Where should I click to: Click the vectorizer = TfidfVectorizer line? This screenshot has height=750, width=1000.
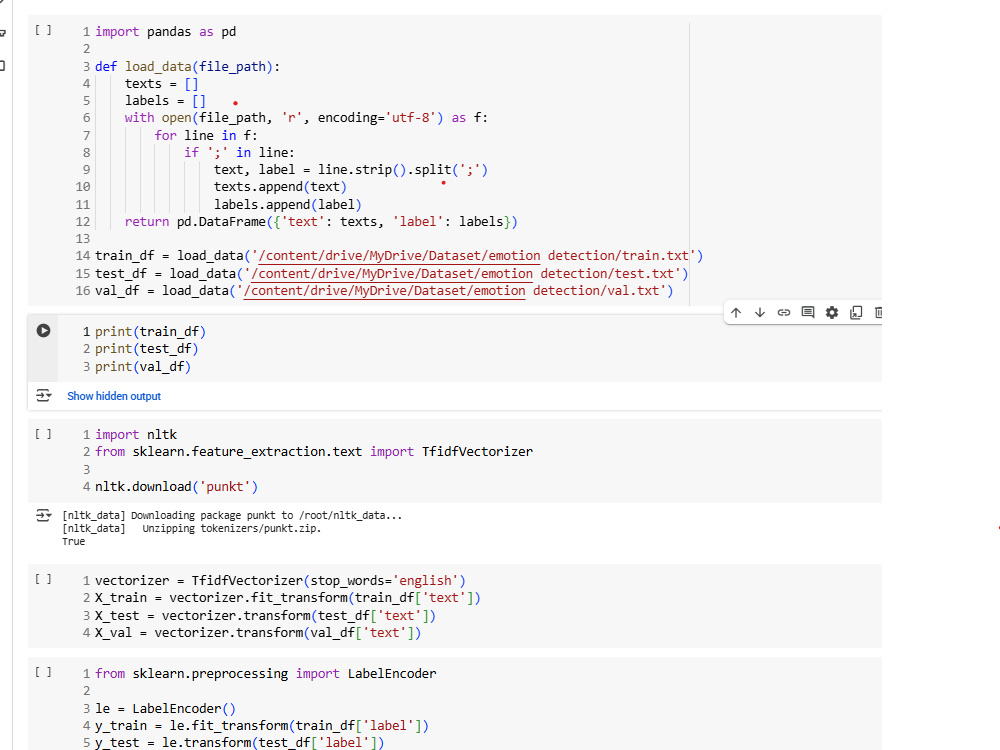[x=281, y=580]
